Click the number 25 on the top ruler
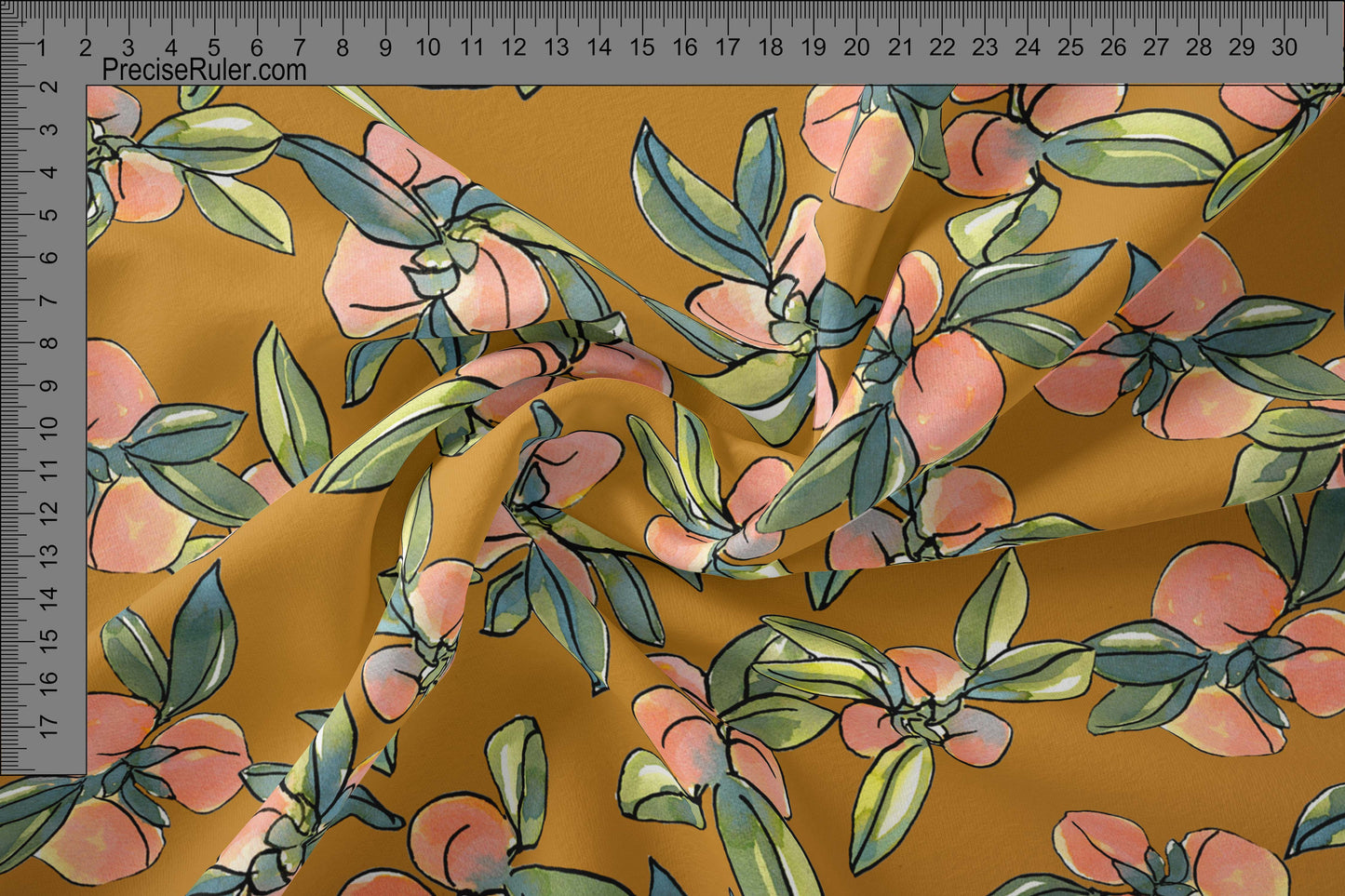1345x896 pixels. pyautogui.click(x=1070, y=47)
